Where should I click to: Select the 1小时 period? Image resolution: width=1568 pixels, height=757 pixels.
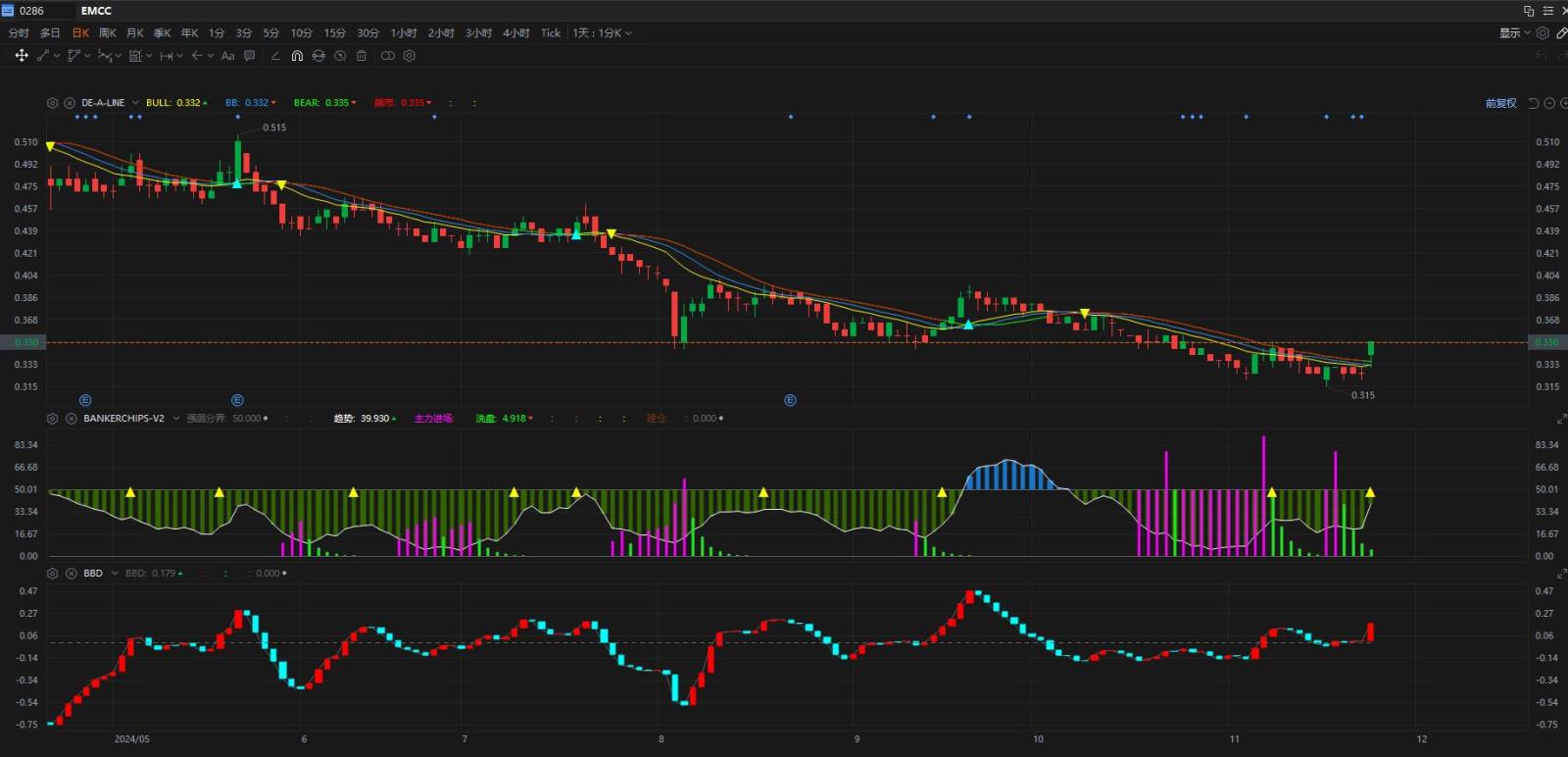point(404,33)
